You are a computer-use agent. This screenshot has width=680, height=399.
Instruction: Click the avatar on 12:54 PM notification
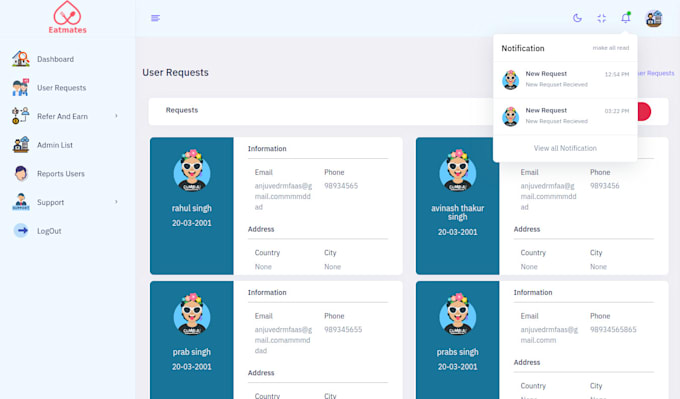click(510, 80)
